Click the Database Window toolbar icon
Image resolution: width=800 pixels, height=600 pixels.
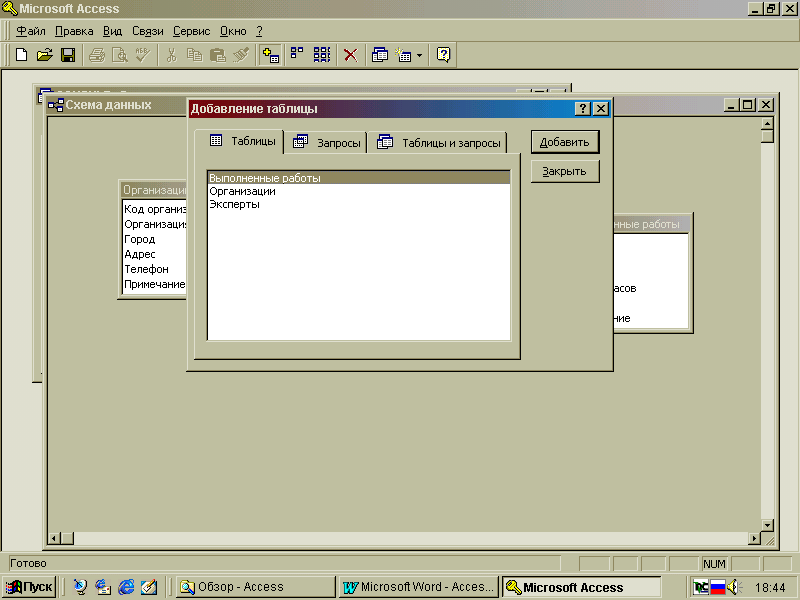pyautogui.click(x=380, y=55)
